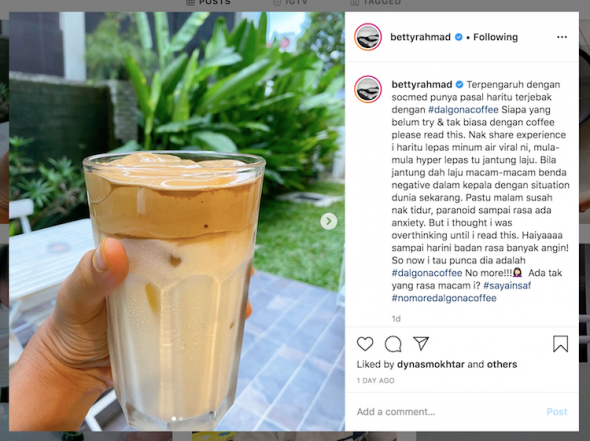Open bettyrahmad's profile picture in header

(368, 37)
